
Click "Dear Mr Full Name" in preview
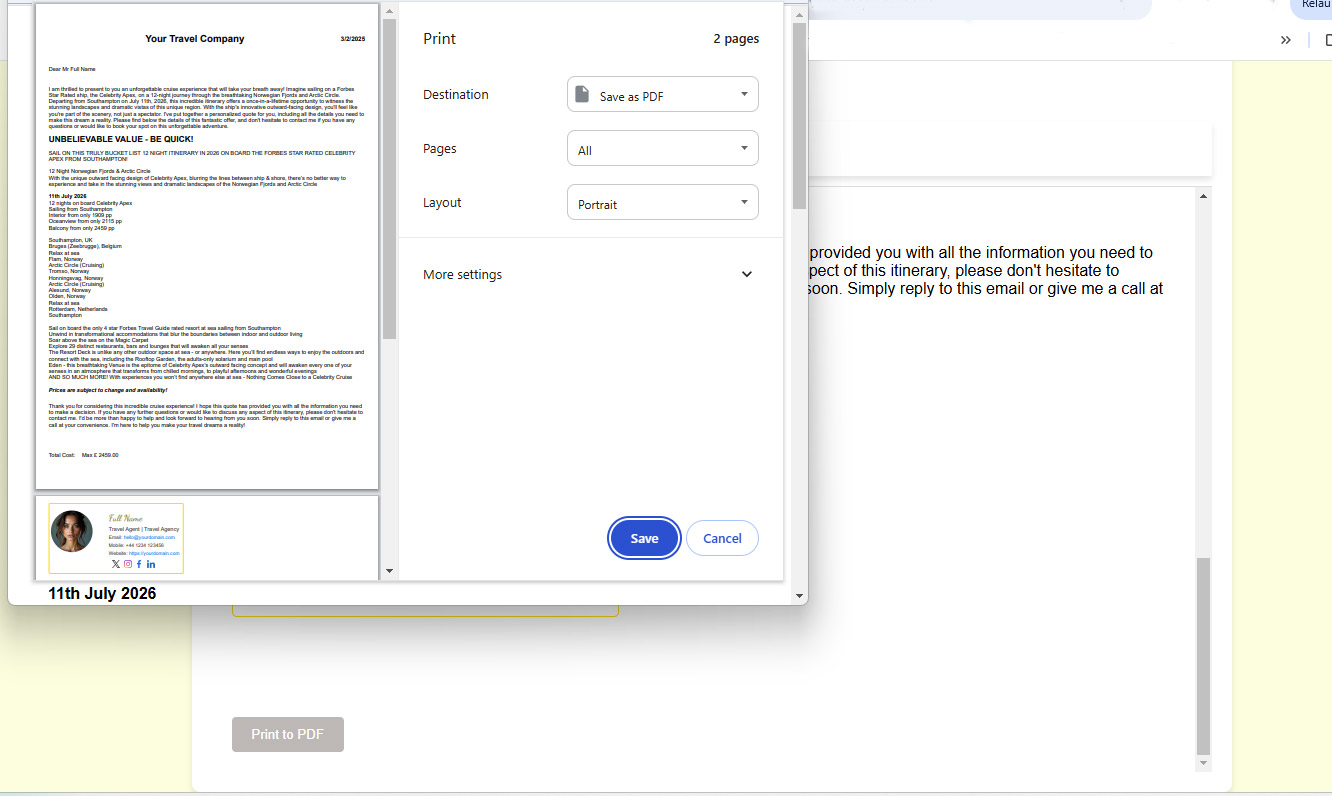(x=70, y=69)
